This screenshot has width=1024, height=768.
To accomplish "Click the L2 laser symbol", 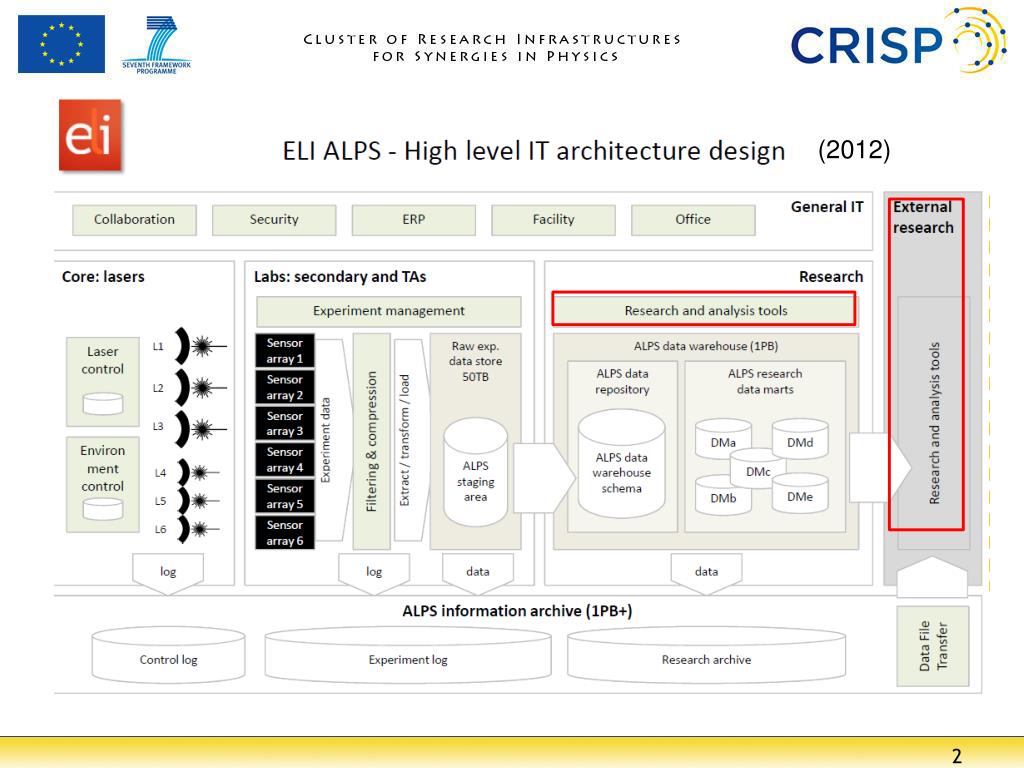I will point(200,388).
